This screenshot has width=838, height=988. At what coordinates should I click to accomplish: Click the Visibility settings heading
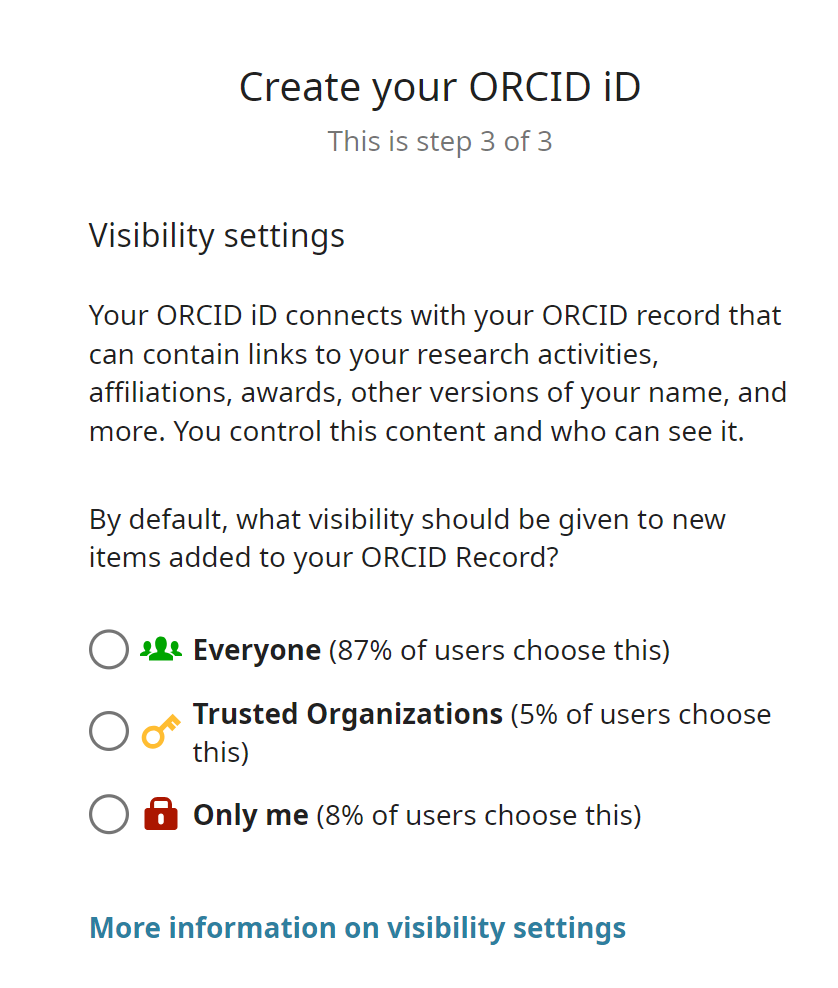pyautogui.click(x=216, y=235)
